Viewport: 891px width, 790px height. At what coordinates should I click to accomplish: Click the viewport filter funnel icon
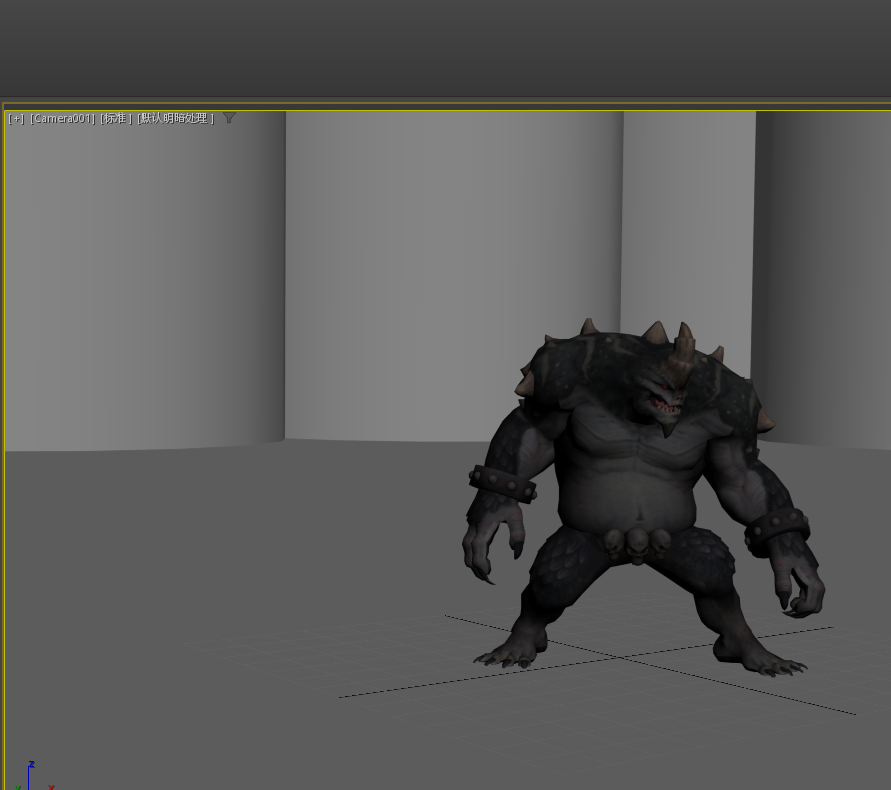229,118
